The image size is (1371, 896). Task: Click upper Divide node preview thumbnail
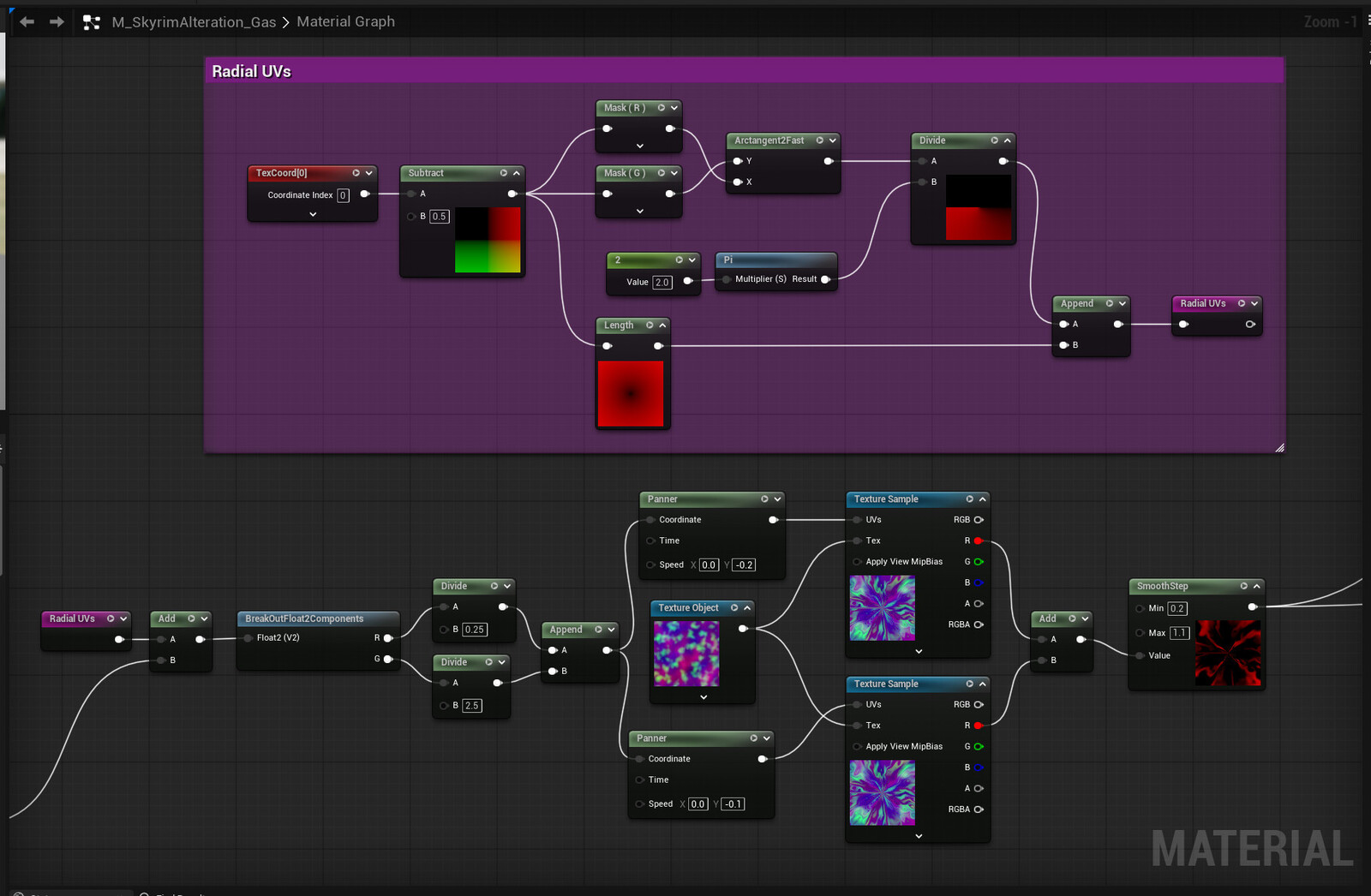(x=979, y=207)
